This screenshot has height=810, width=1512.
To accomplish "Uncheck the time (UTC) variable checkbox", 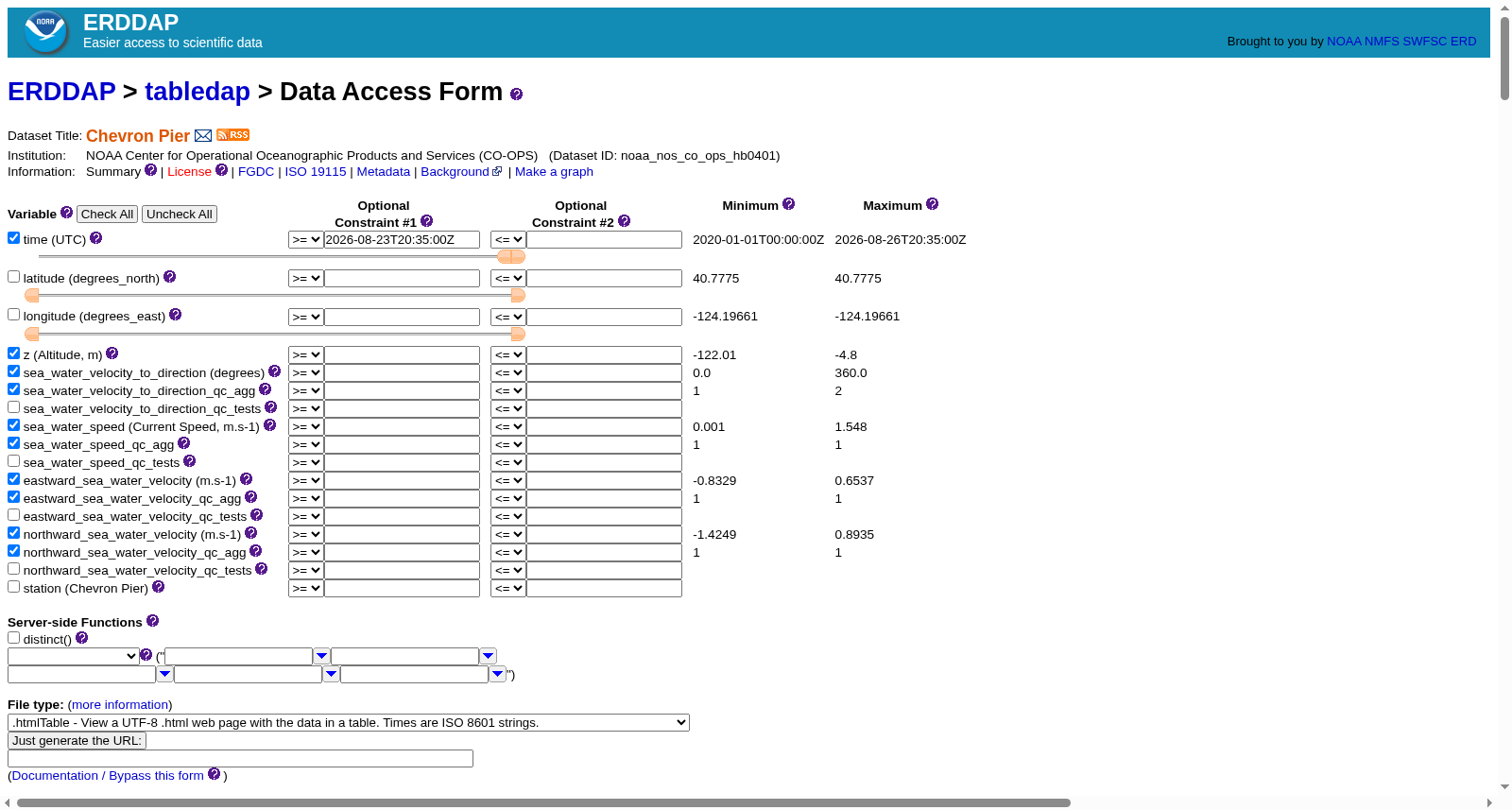I will click(14, 238).
